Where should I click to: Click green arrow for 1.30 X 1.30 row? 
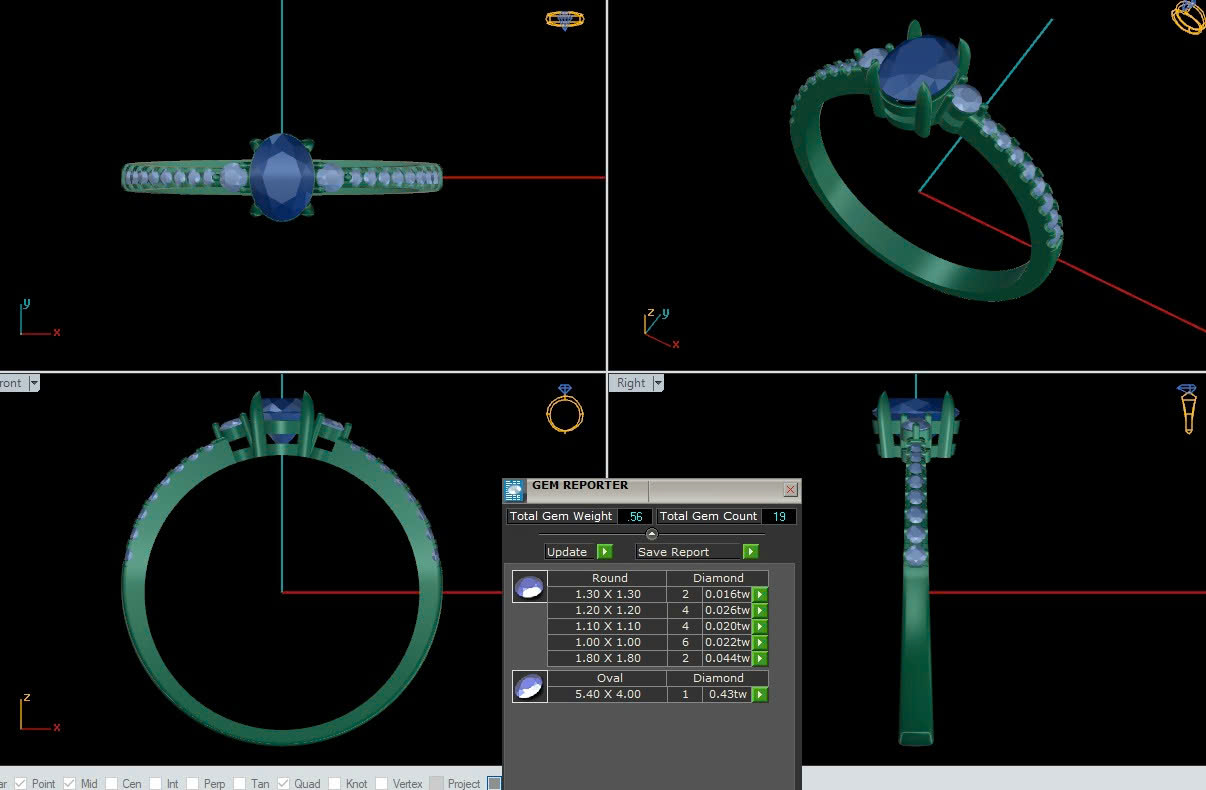click(x=760, y=594)
